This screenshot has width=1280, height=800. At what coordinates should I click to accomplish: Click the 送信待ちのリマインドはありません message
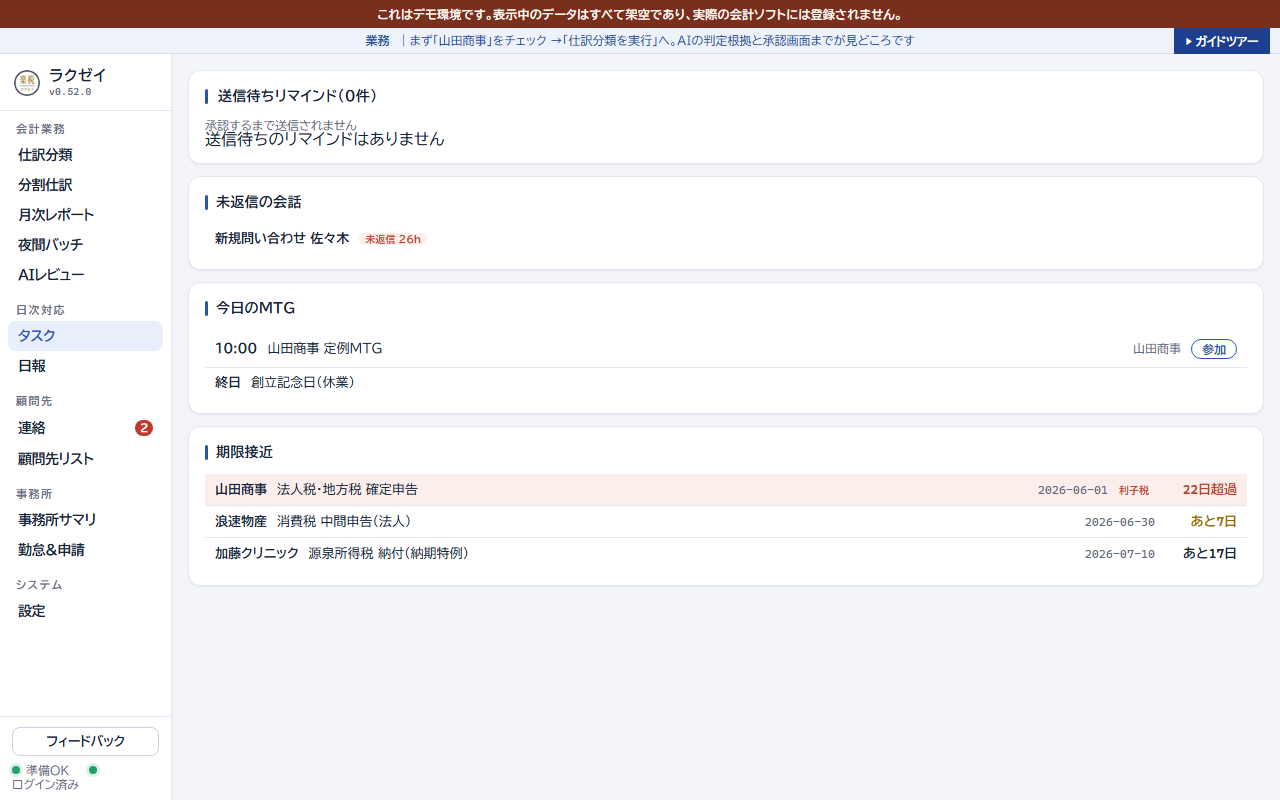[325, 139]
